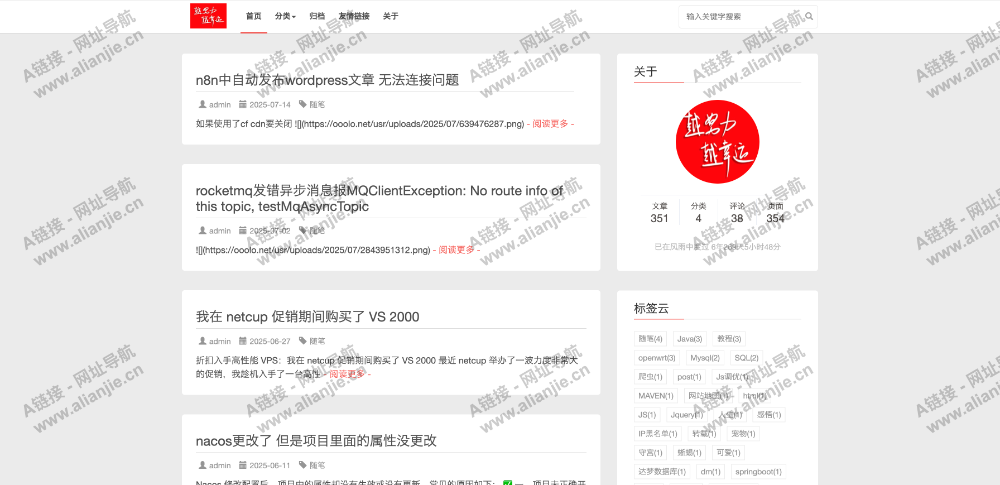Select the Js调优(1) tag
This screenshot has width=1000, height=485.
point(733,377)
